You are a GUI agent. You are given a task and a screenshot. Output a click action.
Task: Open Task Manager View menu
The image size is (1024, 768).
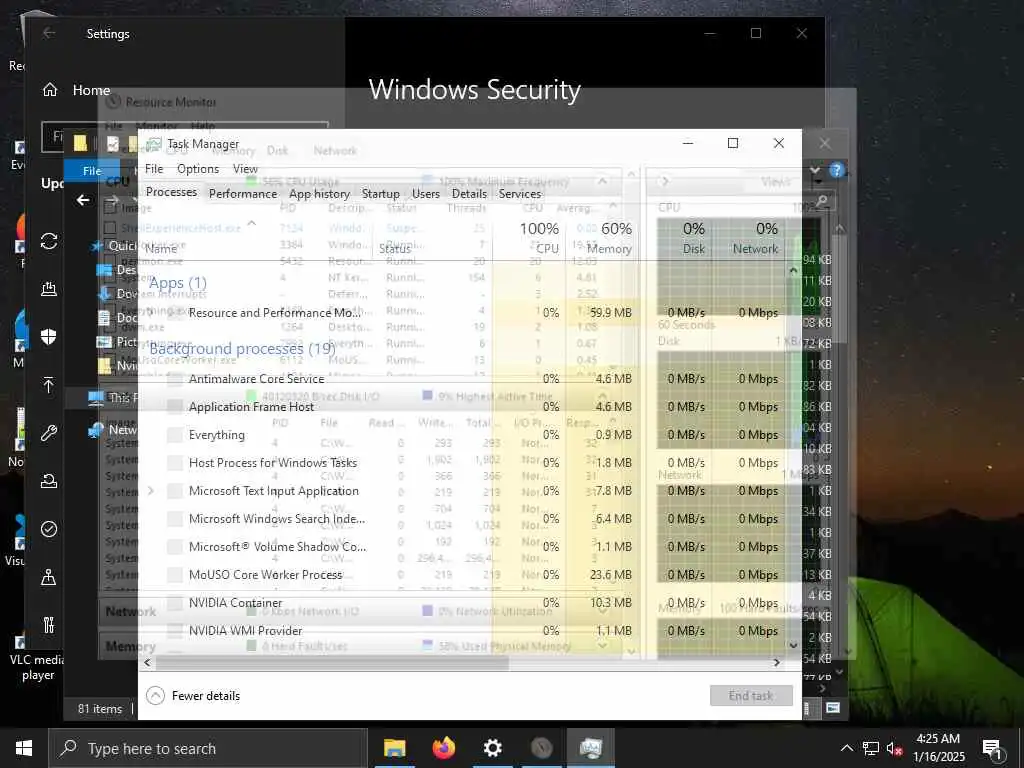coord(246,168)
